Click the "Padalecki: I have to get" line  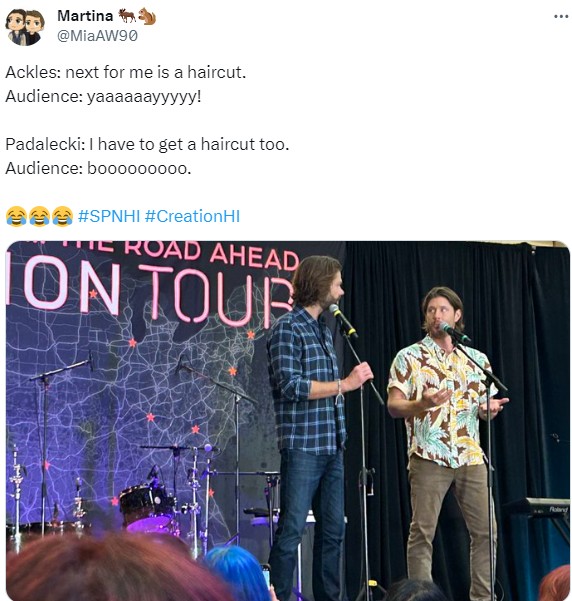point(147,145)
